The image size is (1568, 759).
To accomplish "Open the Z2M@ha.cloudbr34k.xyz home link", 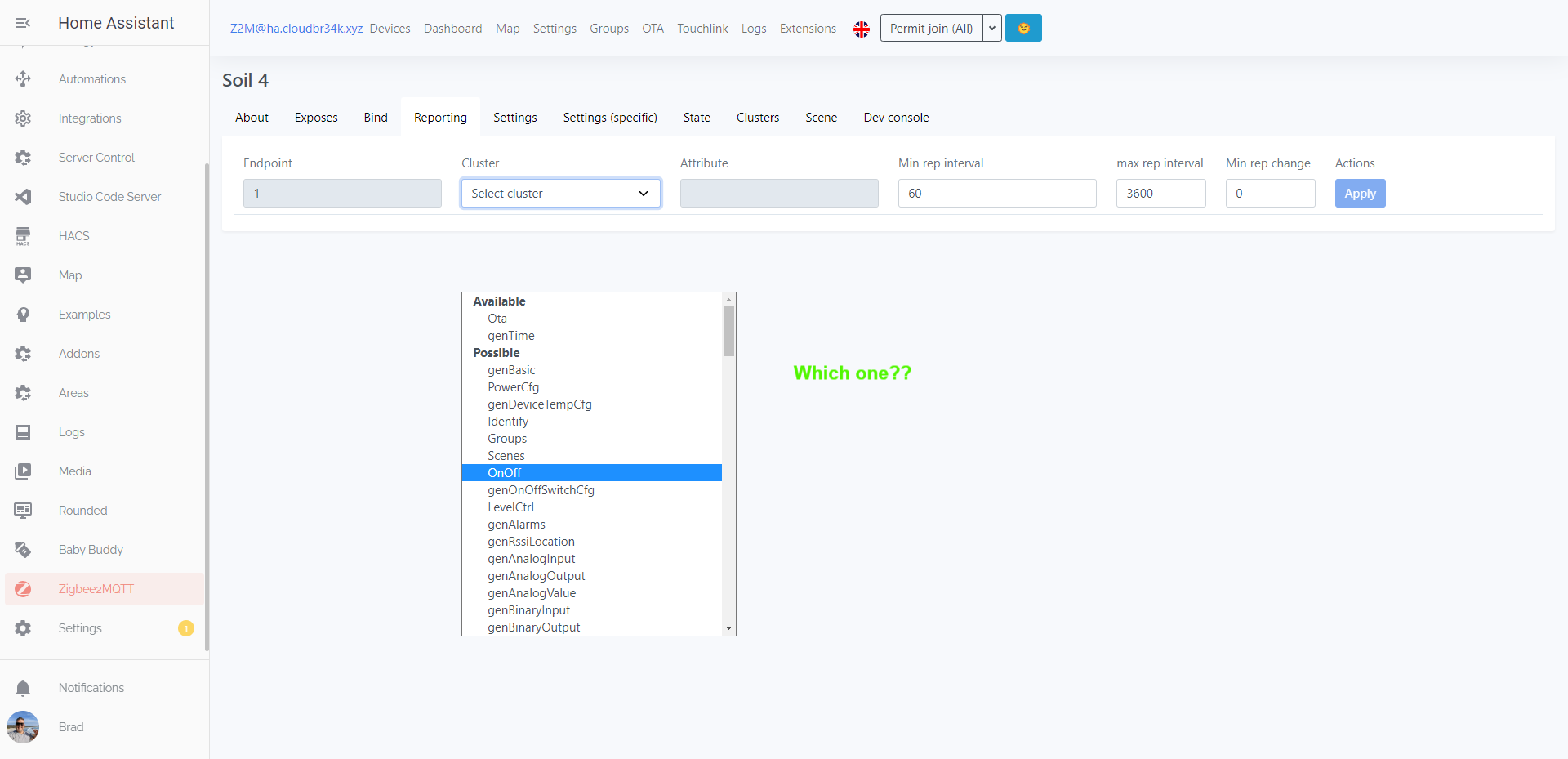I will click(296, 28).
